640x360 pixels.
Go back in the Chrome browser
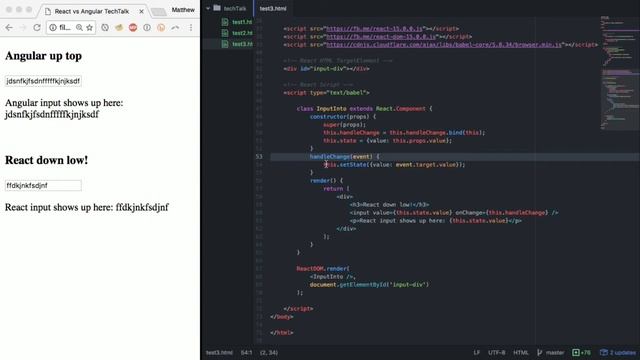tap(9, 27)
